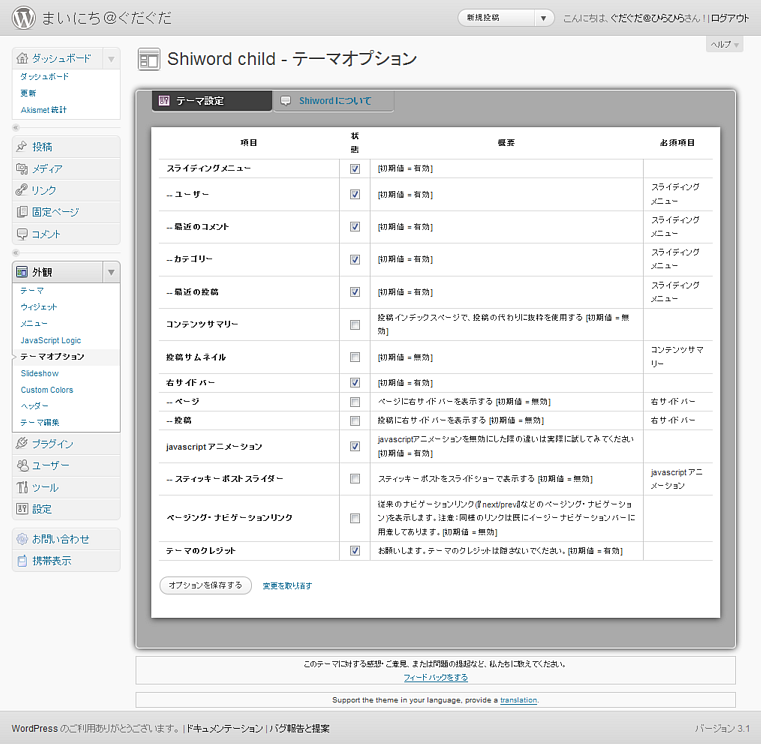Click the Plugins (プラグイン) icon
This screenshot has width=761, height=744.
22,444
